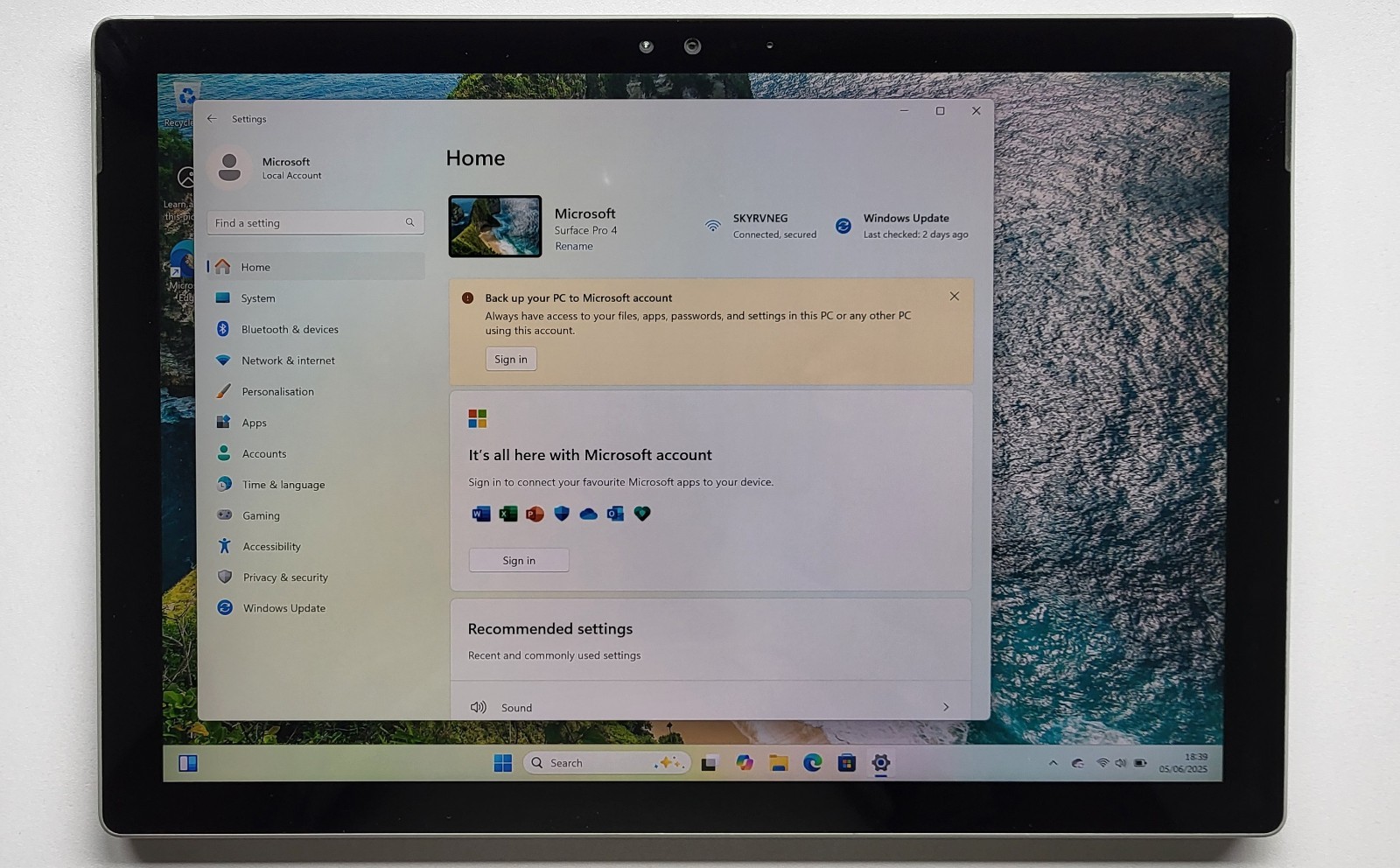This screenshot has height=868, width=1400.
Task: Dismiss the Back up your PC banner
Action: point(955,297)
